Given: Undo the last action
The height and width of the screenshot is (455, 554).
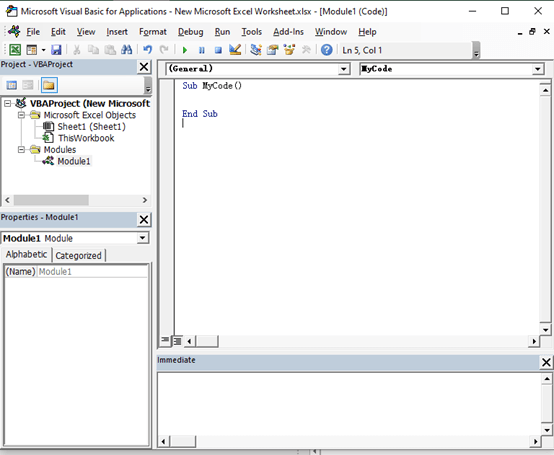Looking at the screenshot, I should tap(148, 50).
